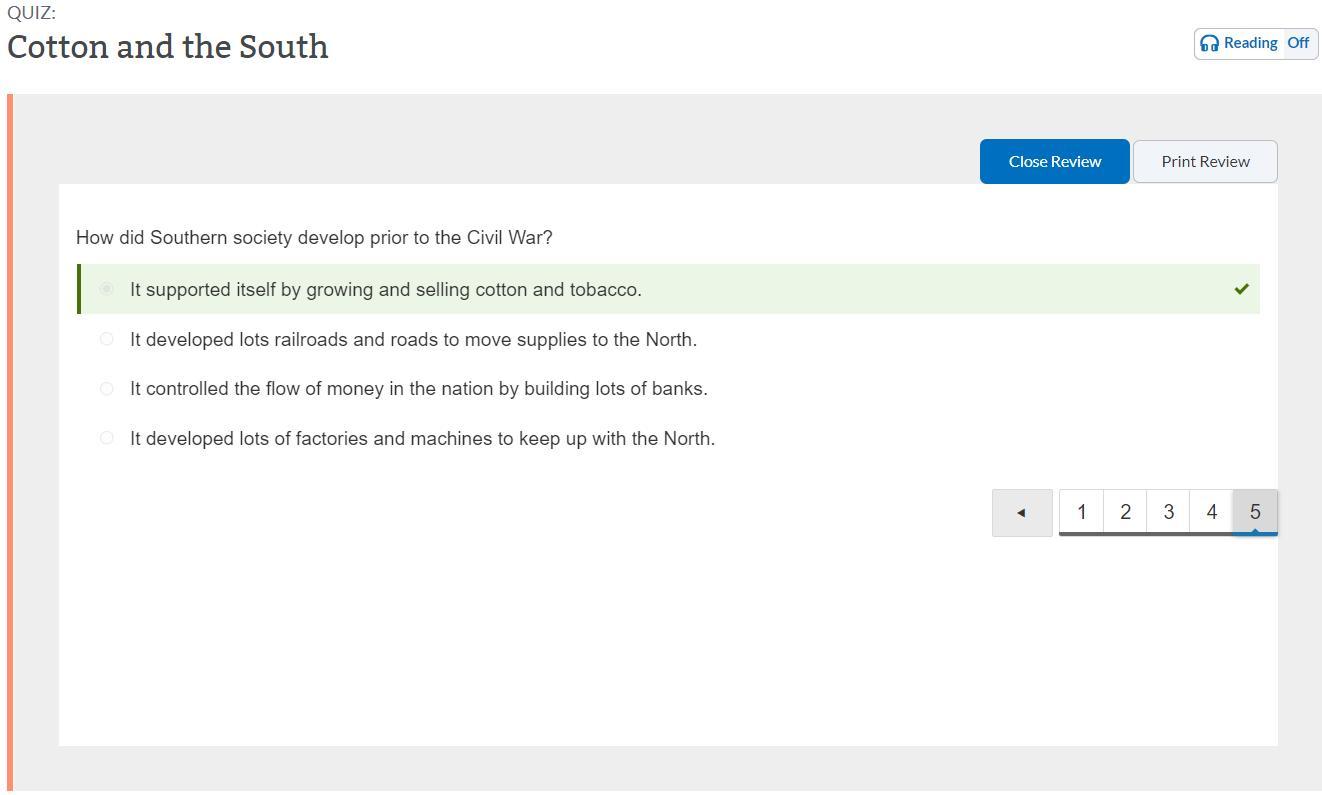Toggle the Reading Off switch
Viewport: 1322px width, 795px height.
(x=1298, y=43)
